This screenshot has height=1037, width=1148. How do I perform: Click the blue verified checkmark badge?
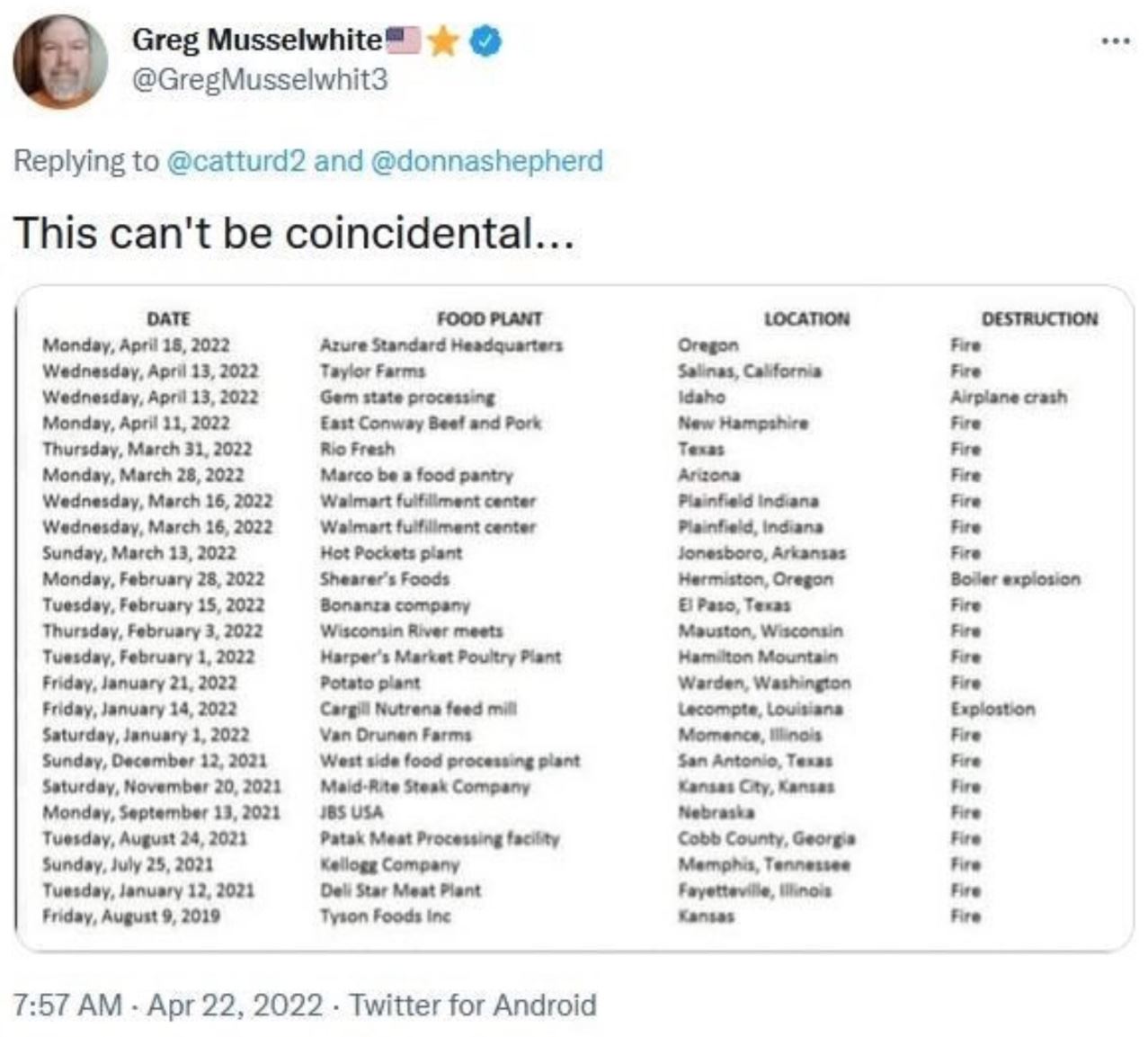click(x=485, y=41)
